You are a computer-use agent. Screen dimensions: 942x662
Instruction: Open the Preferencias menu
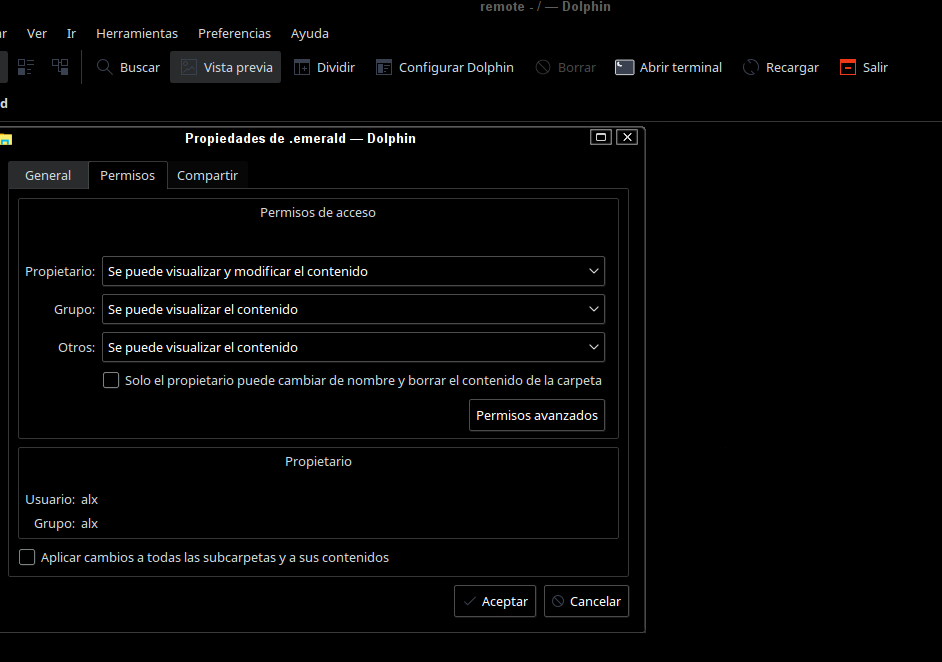[x=234, y=34]
